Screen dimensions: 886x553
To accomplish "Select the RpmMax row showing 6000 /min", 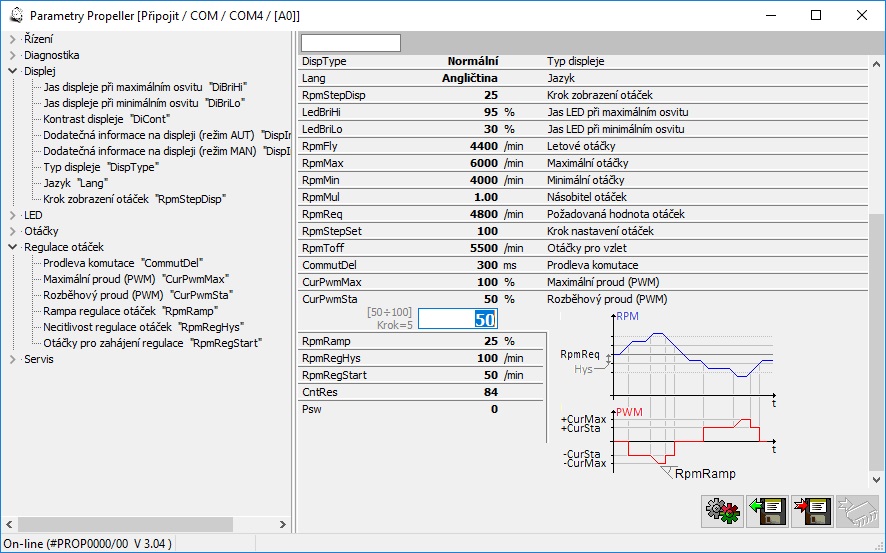I will (583, 163).
